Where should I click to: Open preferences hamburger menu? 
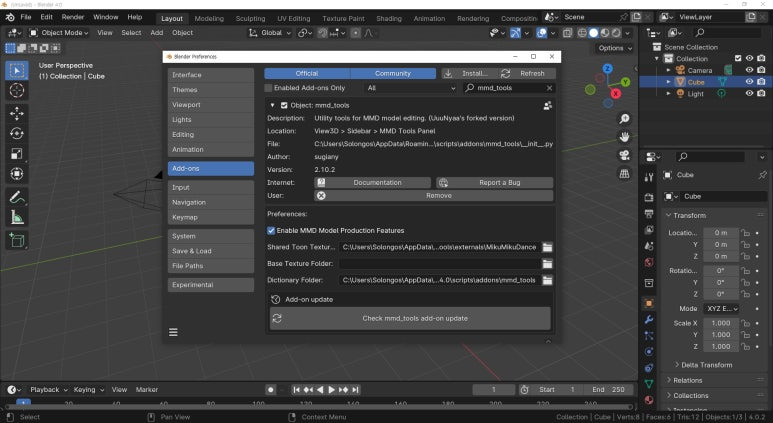coord(173,332)
